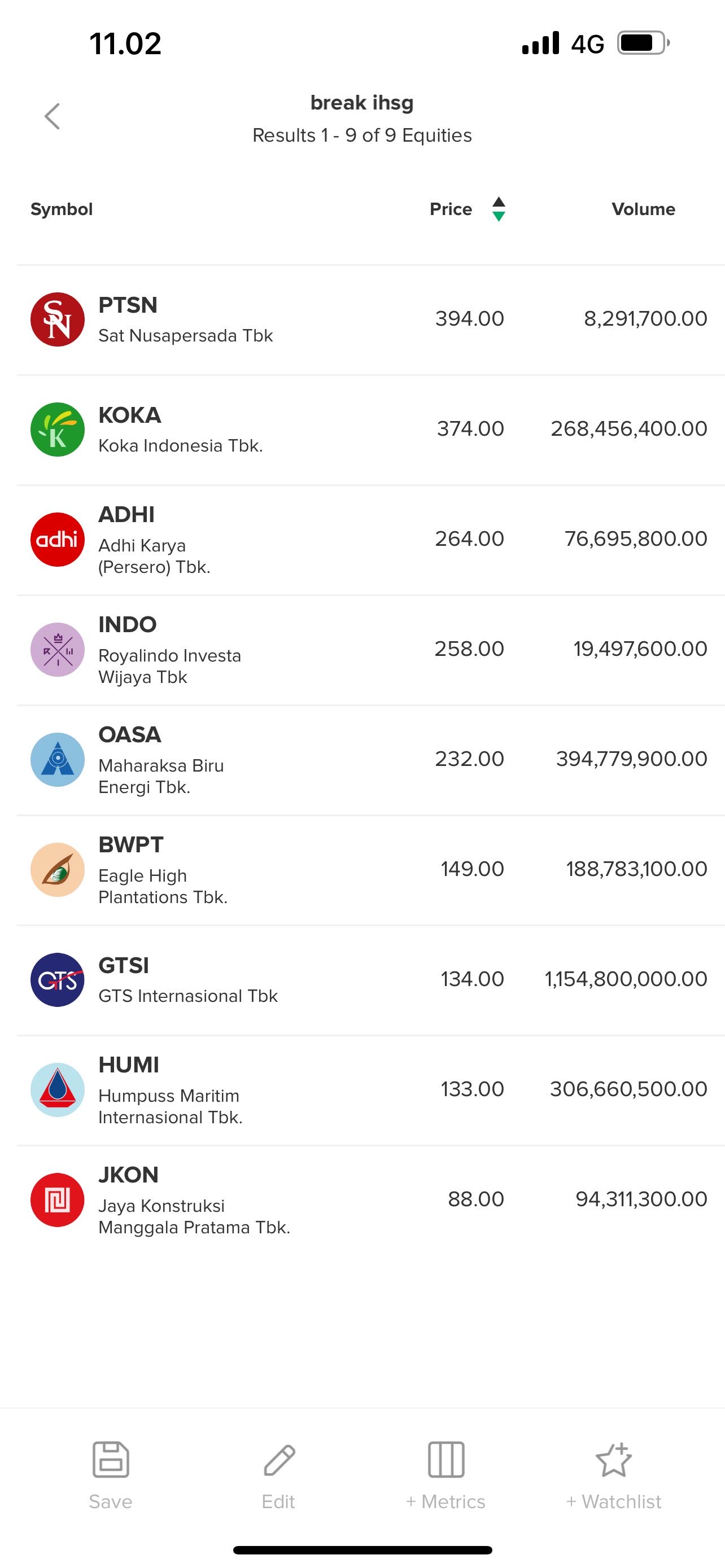Tap the "break ihsg" screener title
725x1568 pixels.
(x=361, y=103)
